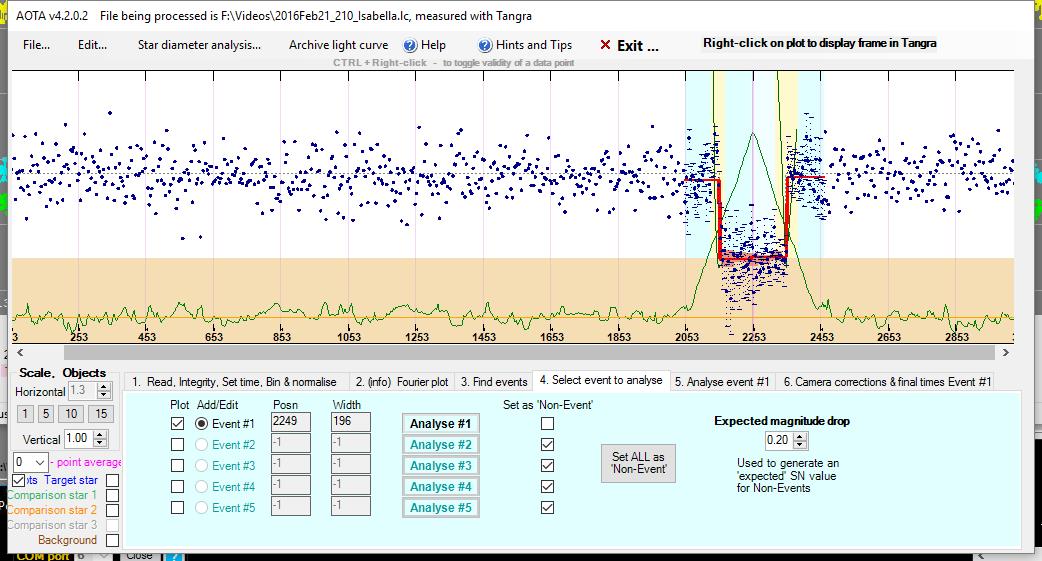
Task: Click the Analyse #5 button
Action: [x=440, y=508]
